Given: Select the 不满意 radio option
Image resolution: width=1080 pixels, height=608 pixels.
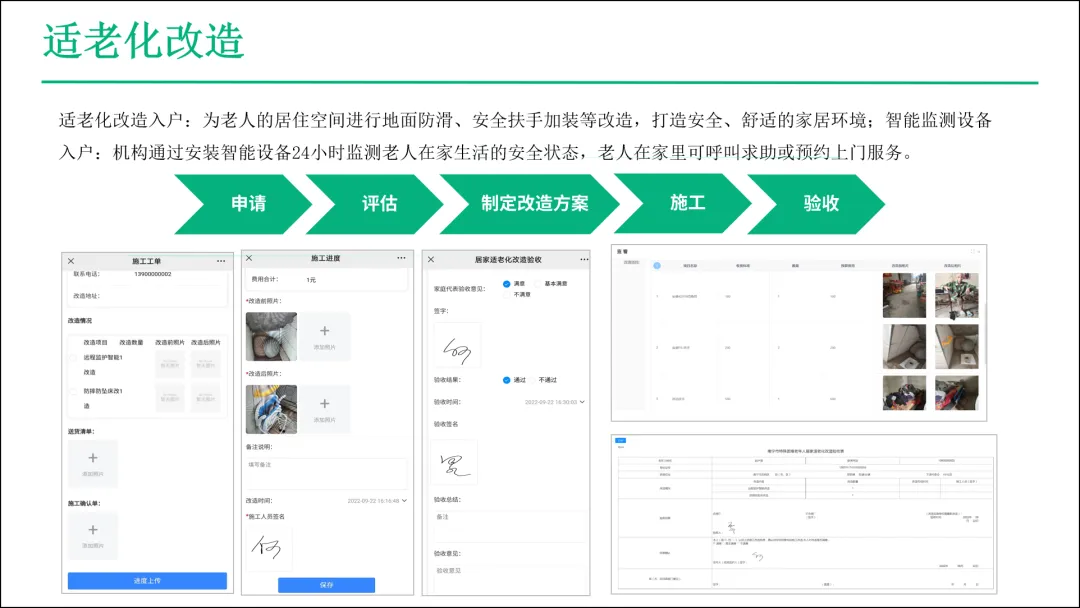Looking at the screenshot, I should 506,295.
